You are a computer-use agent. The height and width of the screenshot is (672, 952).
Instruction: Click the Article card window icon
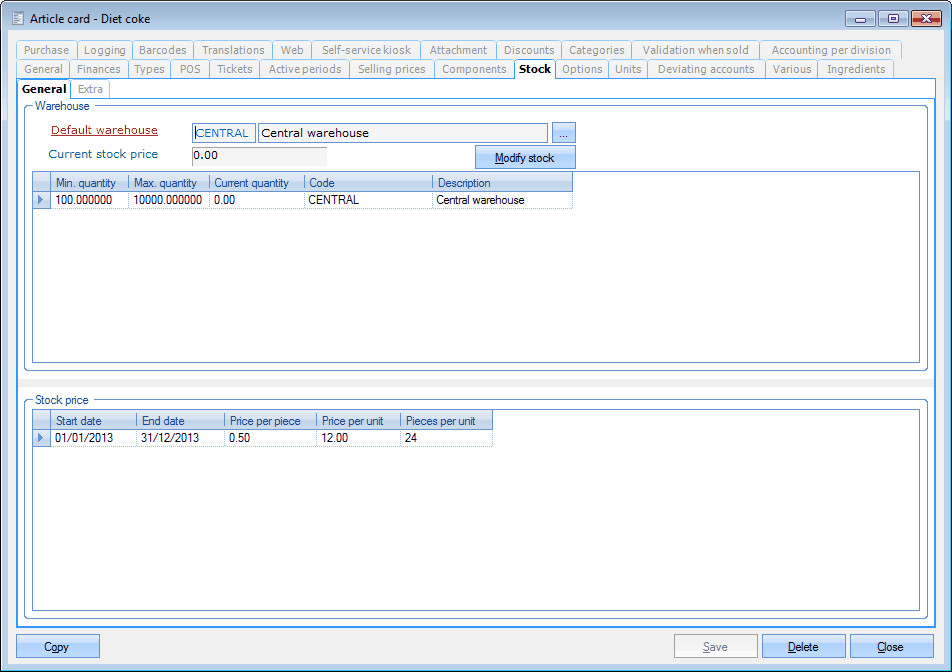[x=17, y=18]
